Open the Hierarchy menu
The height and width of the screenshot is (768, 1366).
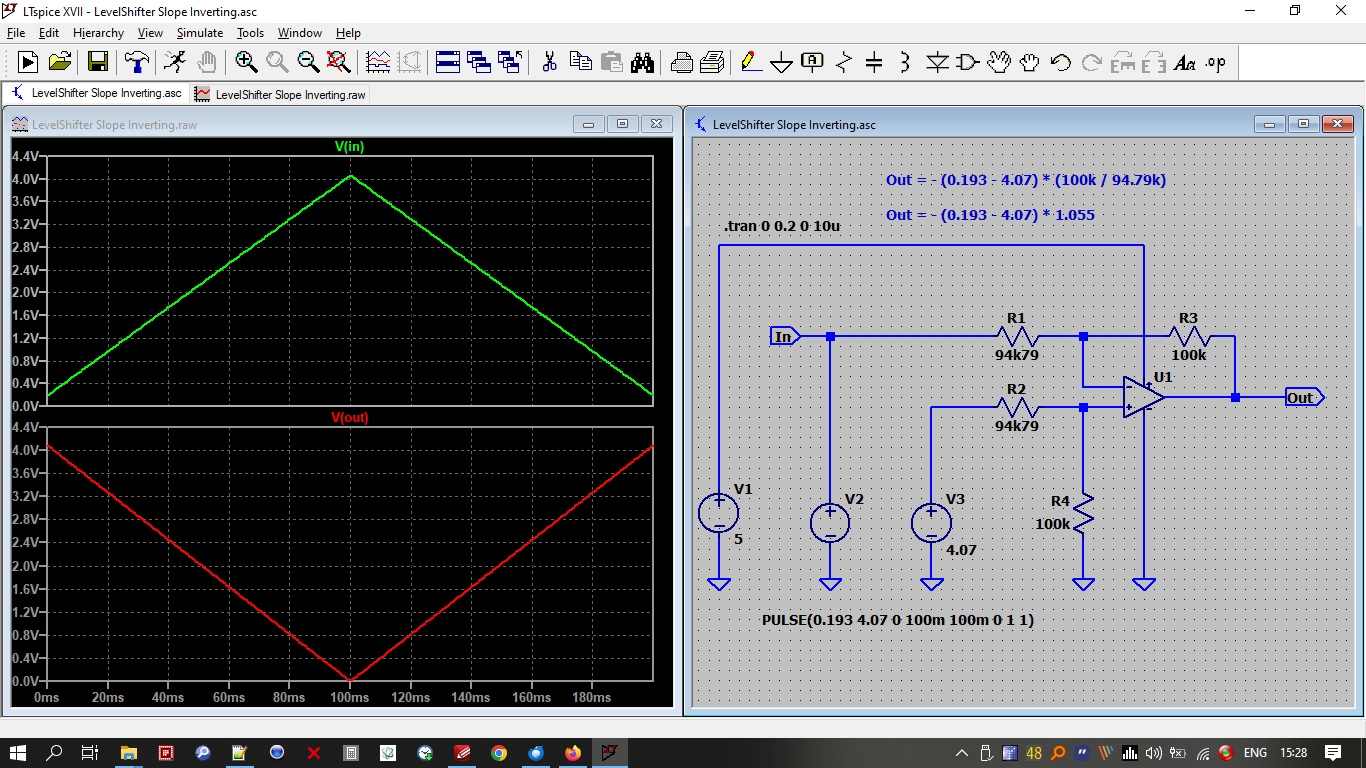(98, 33)
